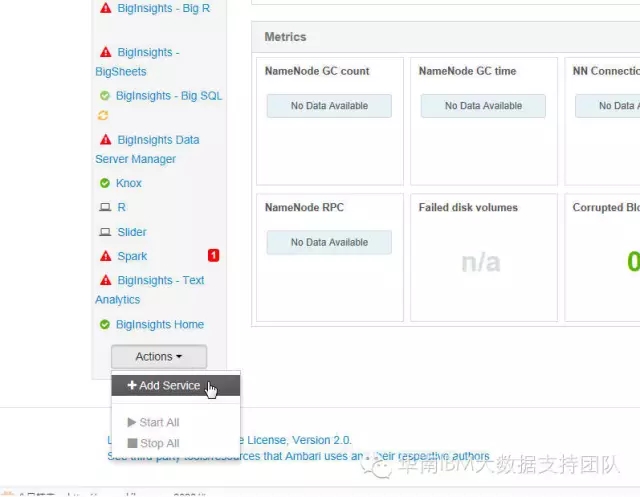The width and height of the screenshot is (640, 497).
Task: Click the play triangle icon next to Start All
Action: click(131, 422)
